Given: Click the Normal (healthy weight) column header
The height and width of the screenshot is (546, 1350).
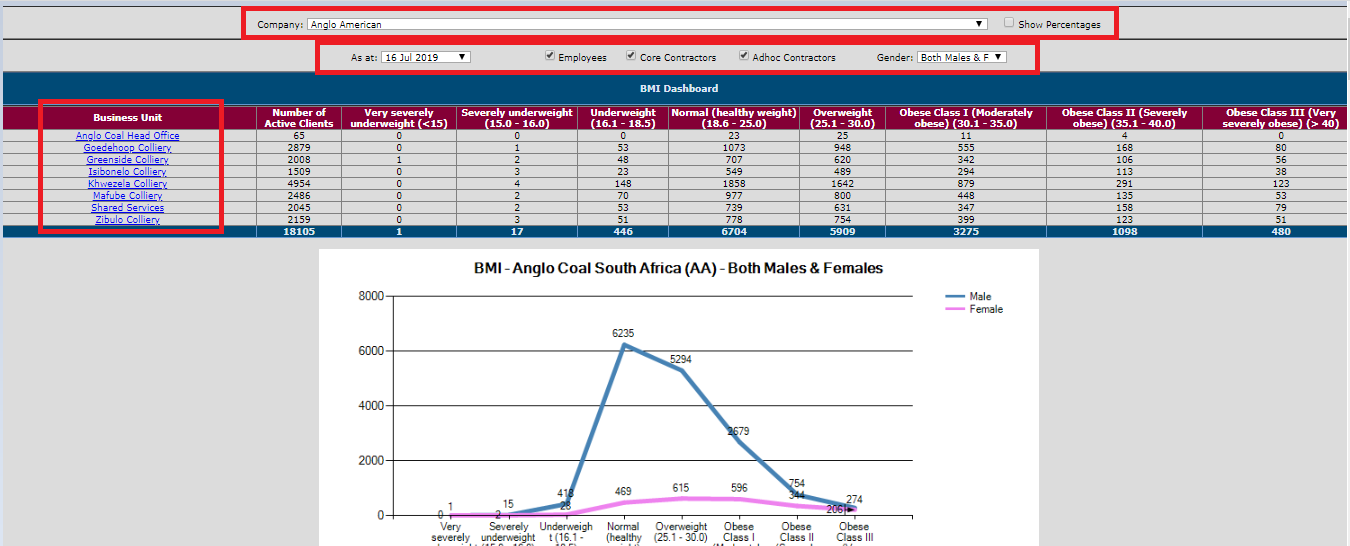Looking at the screenshot, I should 733,118.
